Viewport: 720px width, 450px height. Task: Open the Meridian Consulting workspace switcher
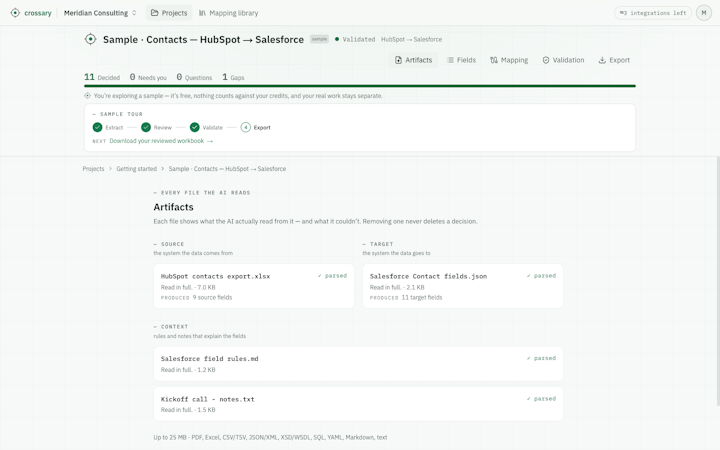pyautogui.click(x=100, y=13)
